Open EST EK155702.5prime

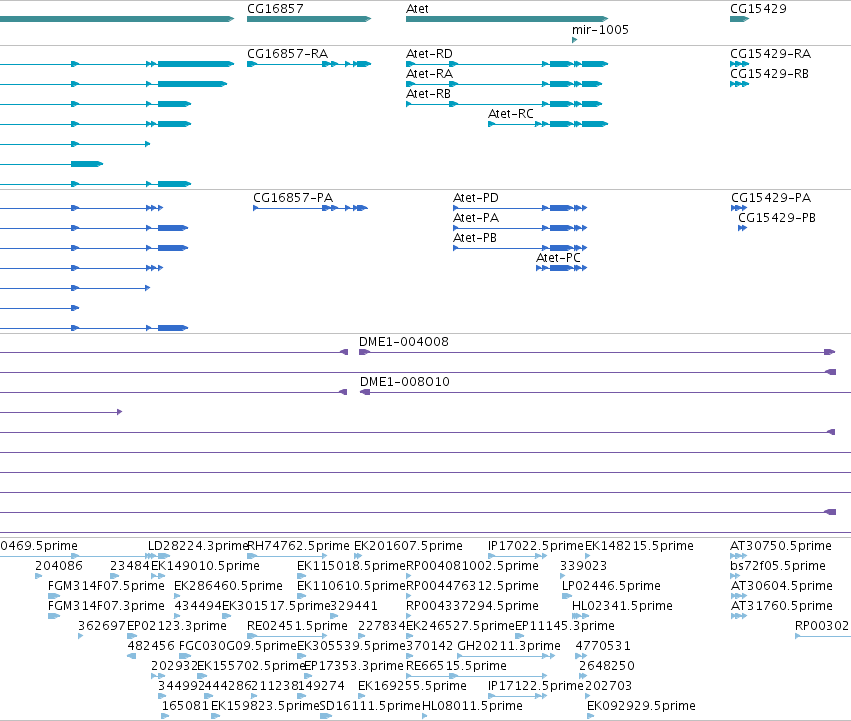tap(251, 666)
